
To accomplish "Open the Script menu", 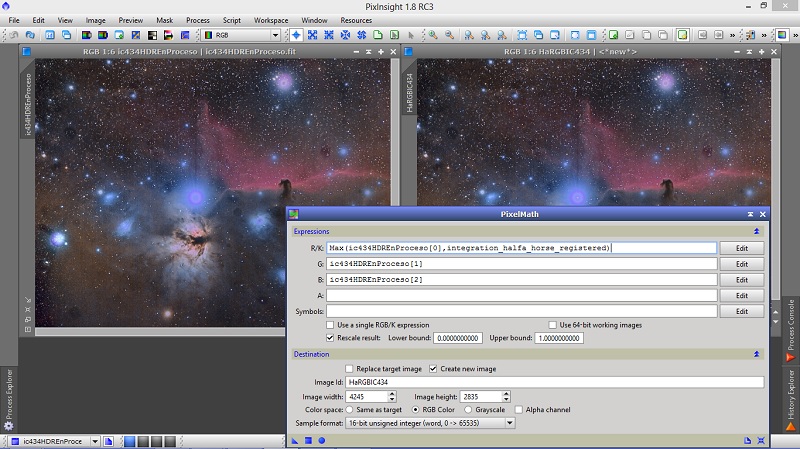I will [231, 20].
